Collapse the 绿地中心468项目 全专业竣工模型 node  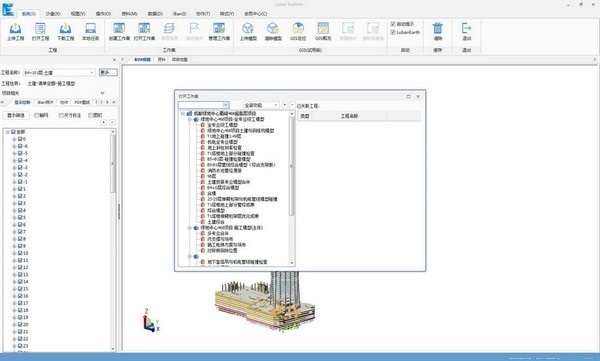click(190, 119)
